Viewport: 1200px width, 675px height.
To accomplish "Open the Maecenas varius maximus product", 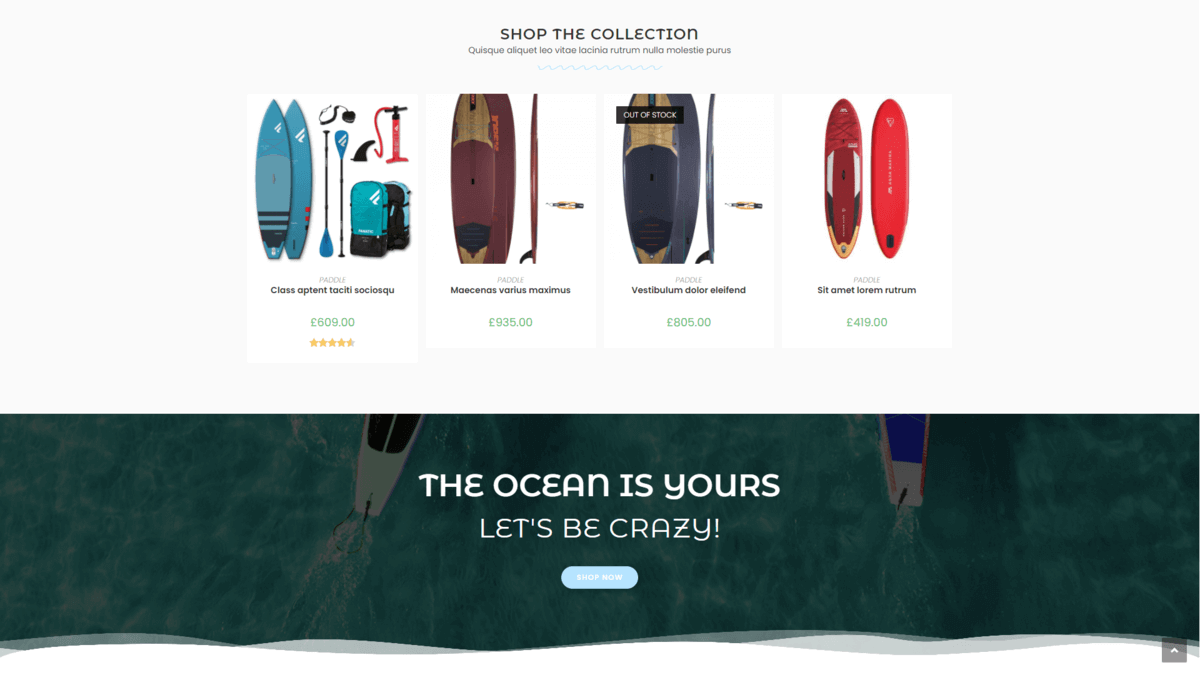I will (x=510, y=290).
